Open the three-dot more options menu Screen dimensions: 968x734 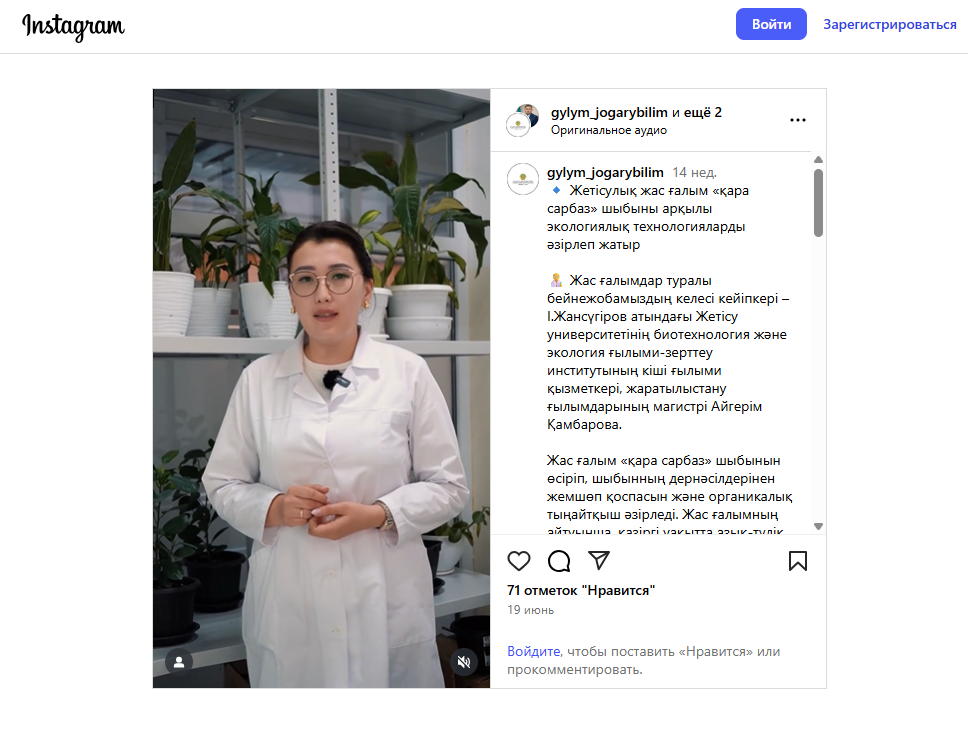(798, 120)
